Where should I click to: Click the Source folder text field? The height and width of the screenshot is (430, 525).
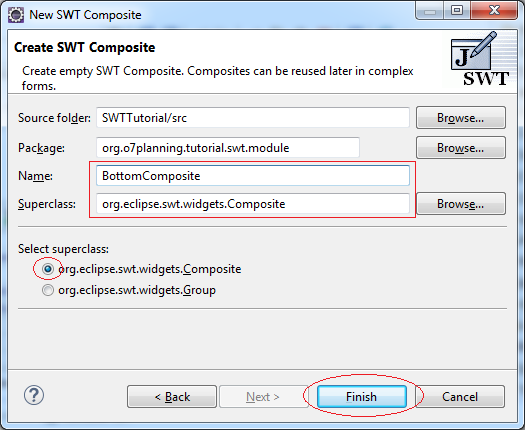click(x=253, y=118)
